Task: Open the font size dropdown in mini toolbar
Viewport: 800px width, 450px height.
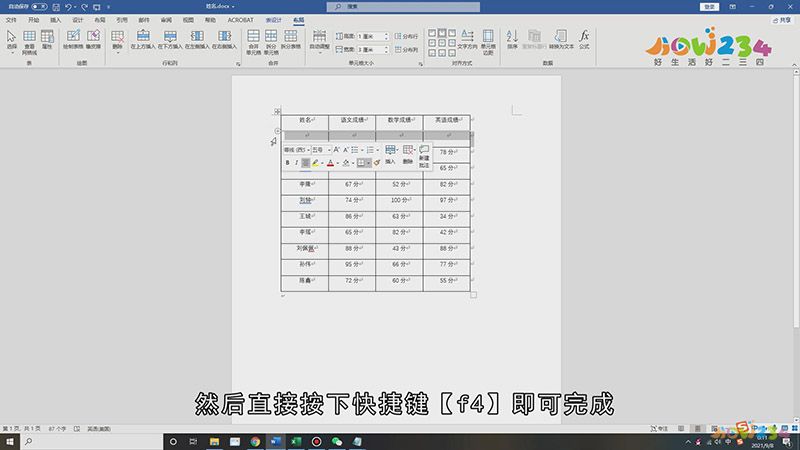Action: (x=329, y=150)
